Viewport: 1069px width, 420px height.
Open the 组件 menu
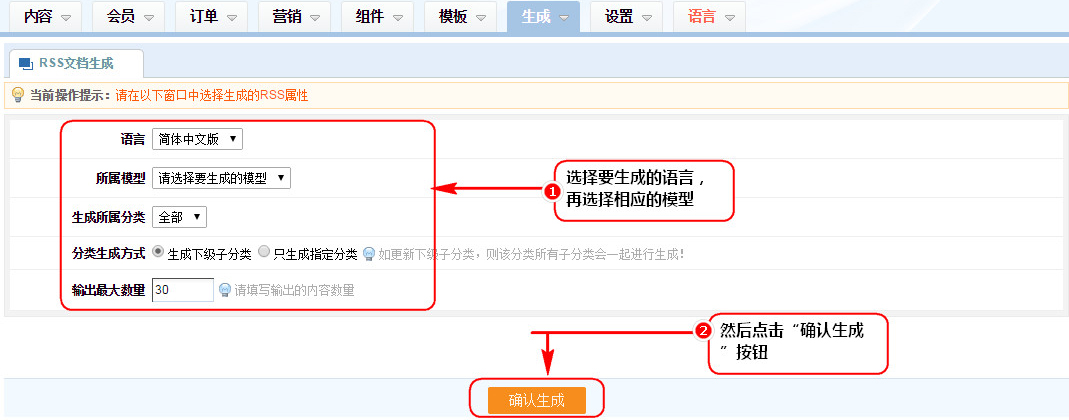click(378, 17)
